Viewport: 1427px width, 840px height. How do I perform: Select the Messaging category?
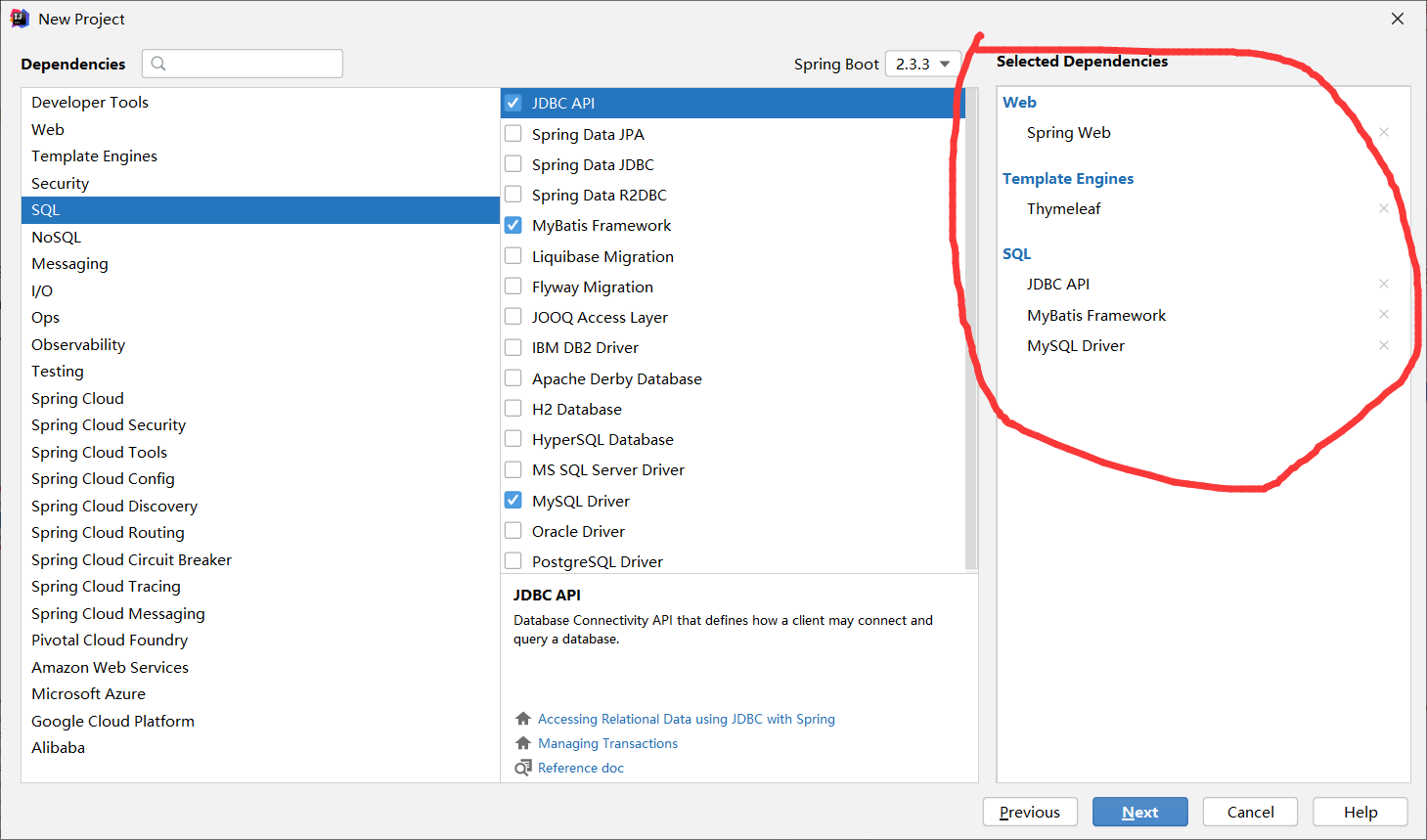tap(260, 263)
